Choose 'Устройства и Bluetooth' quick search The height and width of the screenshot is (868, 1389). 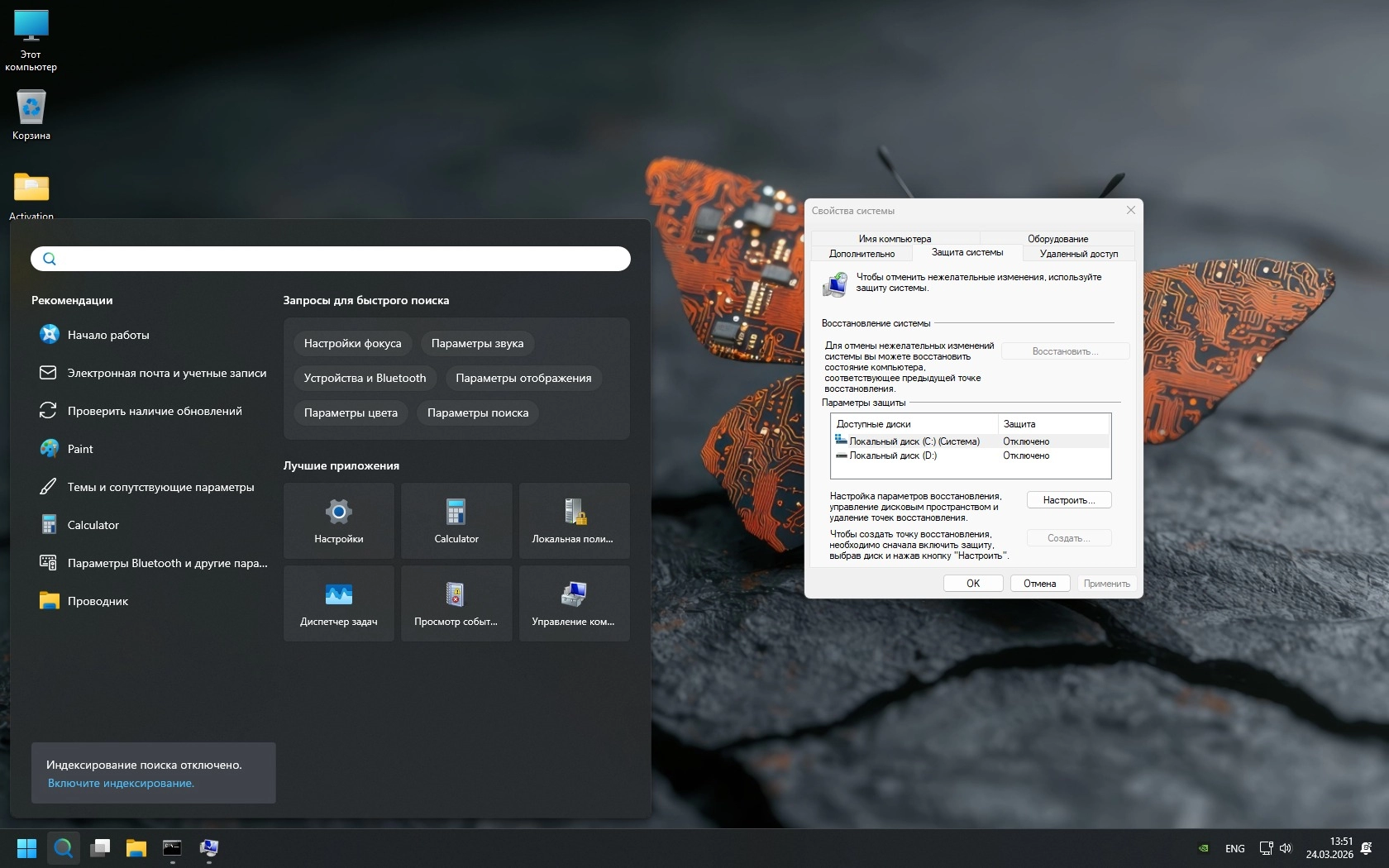coord(365,378)
